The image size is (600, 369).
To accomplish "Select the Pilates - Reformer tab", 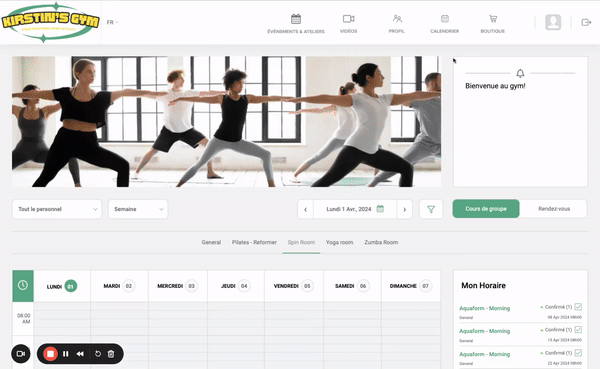I will [x=254, y=242].
